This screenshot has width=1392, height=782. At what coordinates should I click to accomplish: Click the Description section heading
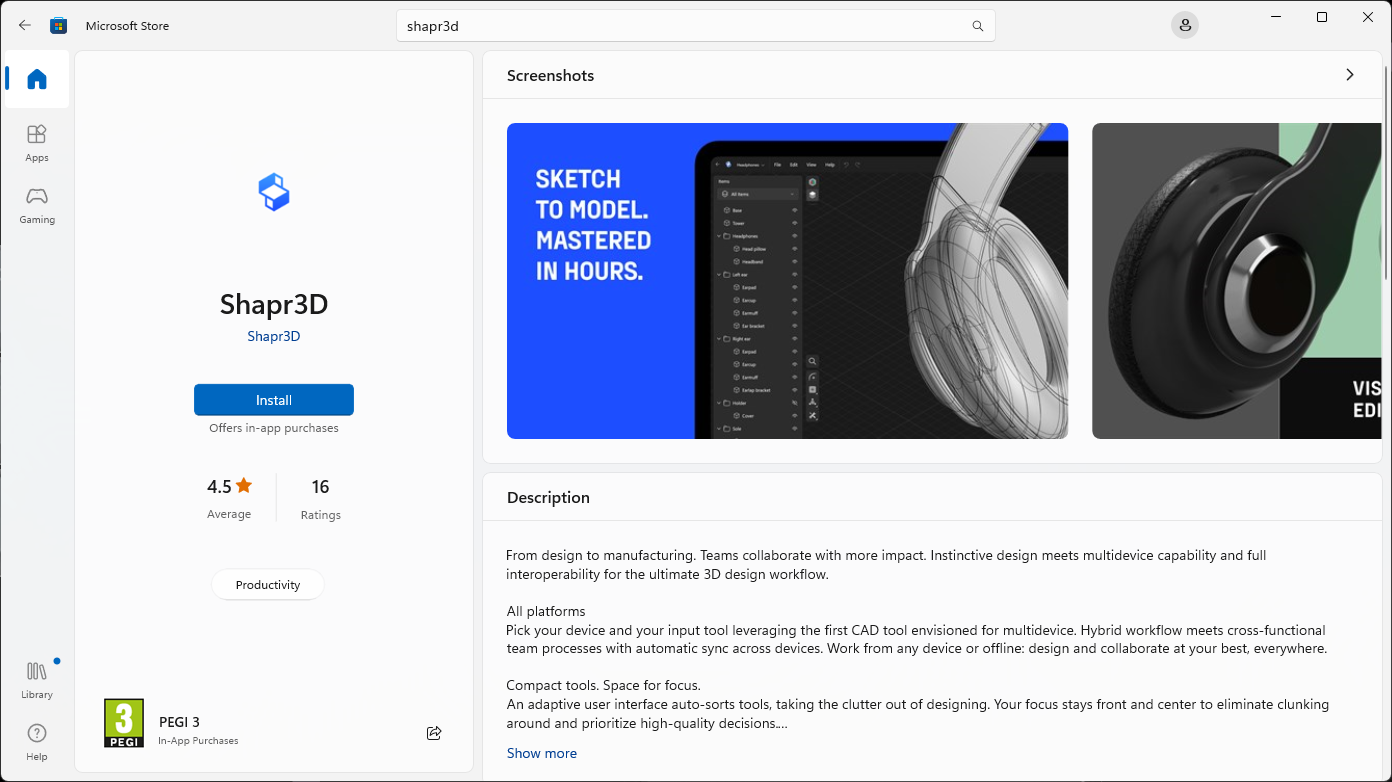pos(548,497)
